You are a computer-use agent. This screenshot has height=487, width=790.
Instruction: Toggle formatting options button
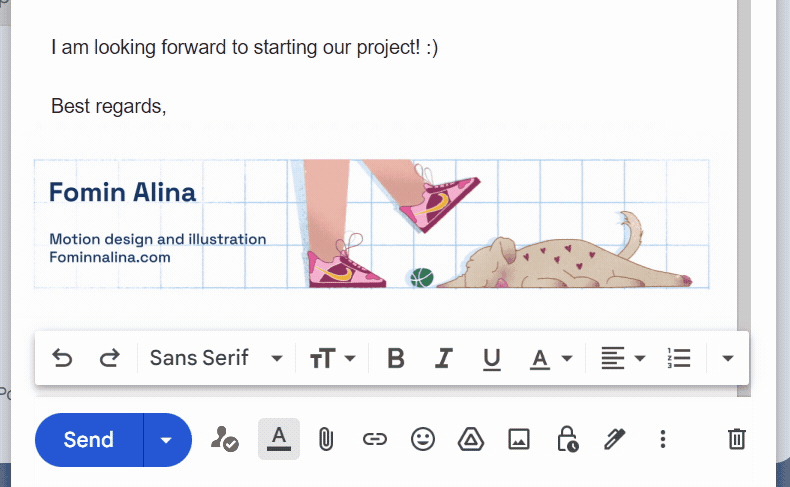click(x=279, y=439)
